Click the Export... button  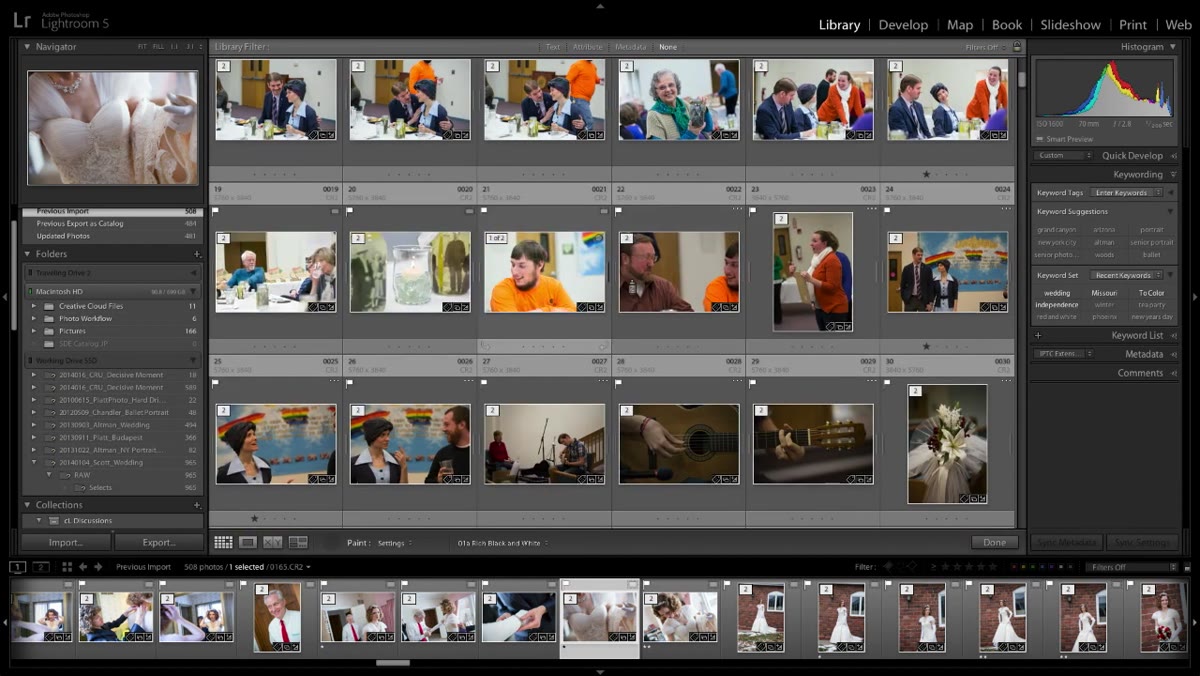click(x=159, y=543)
